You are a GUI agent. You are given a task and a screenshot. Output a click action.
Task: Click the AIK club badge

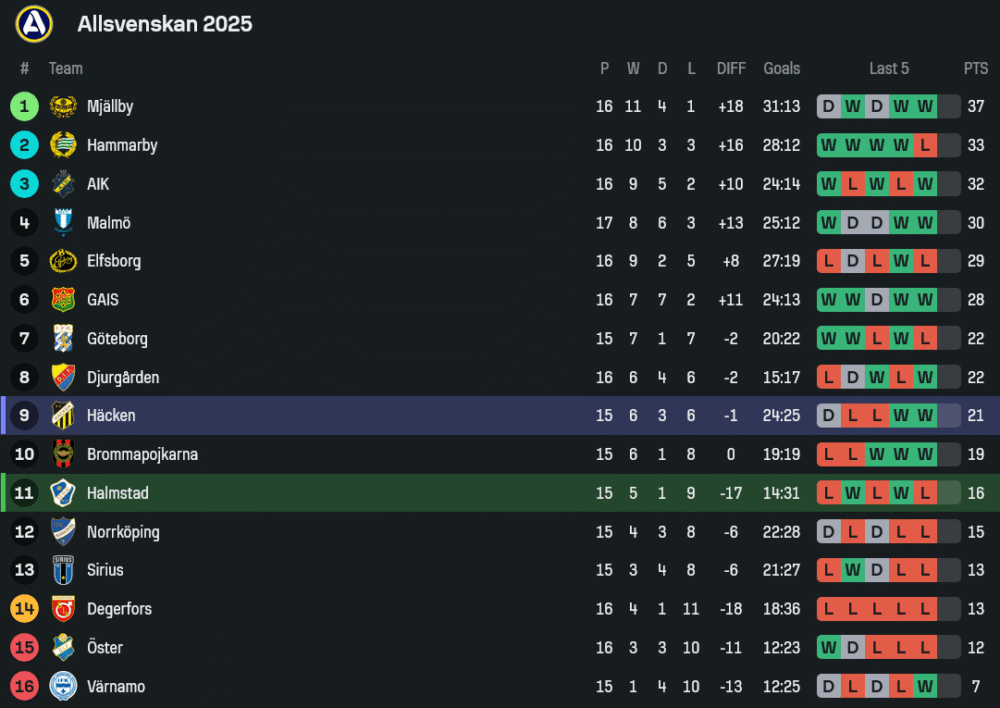tap(63, 184)
